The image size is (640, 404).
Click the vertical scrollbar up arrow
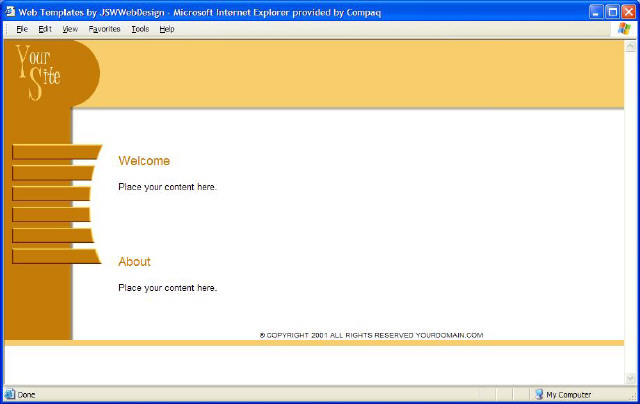click(x=630, y=46)
